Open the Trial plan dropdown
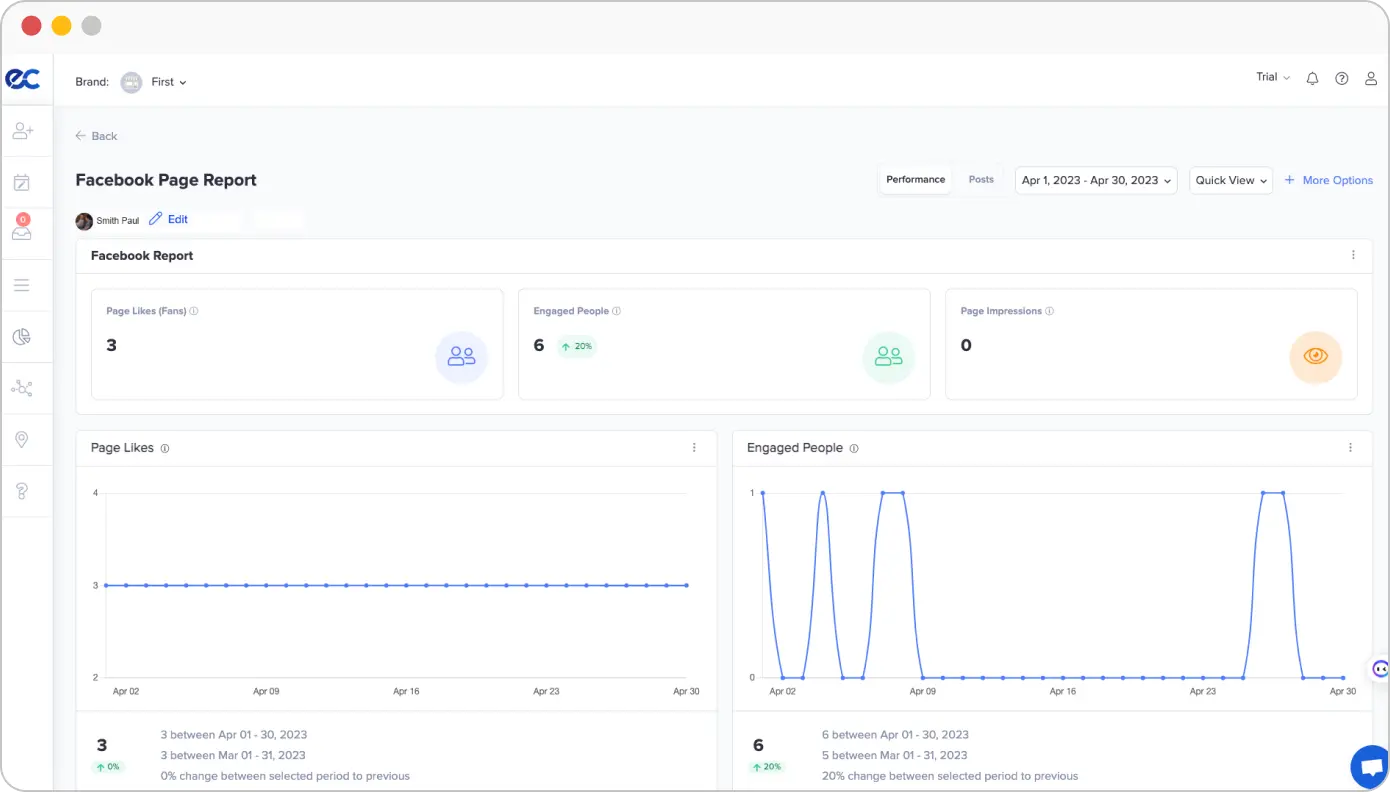Screen dimensions: 1390x792 pos(1272,77)
